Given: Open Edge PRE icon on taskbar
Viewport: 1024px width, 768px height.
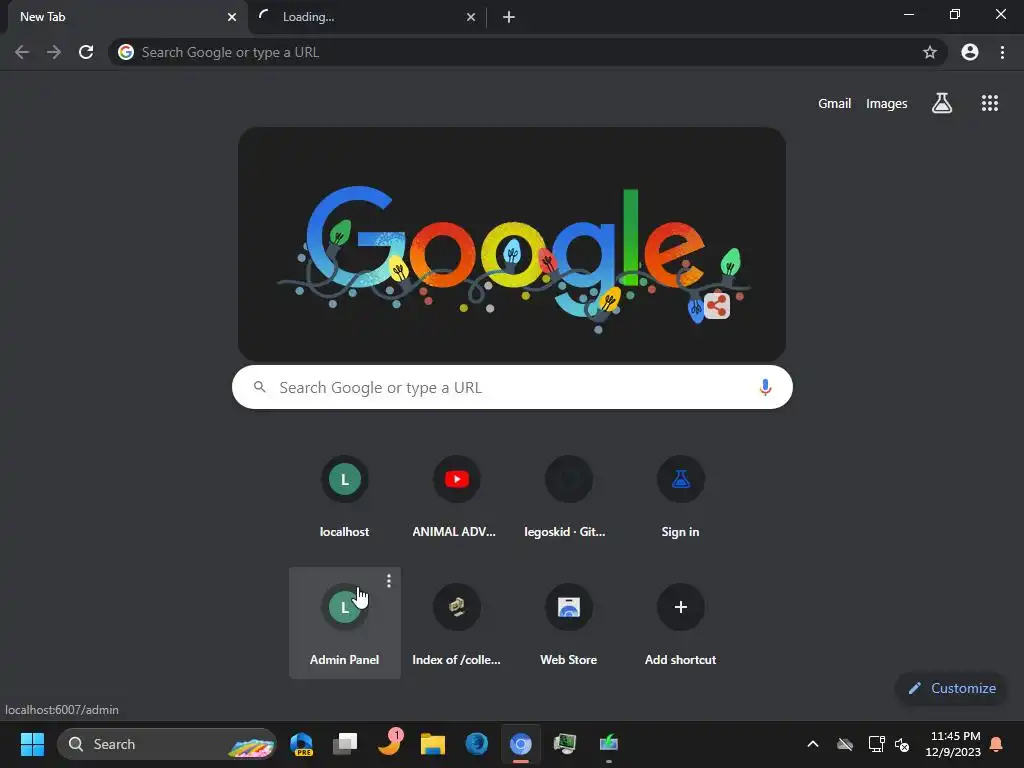Looking at the screenshot, I should pos(301,744).
